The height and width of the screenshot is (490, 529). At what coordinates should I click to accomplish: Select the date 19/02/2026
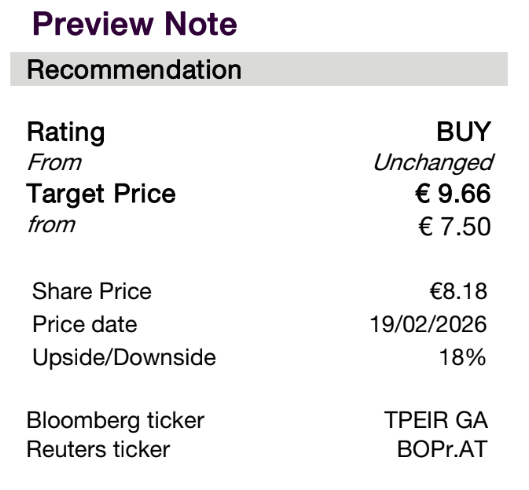coord(428,324)
